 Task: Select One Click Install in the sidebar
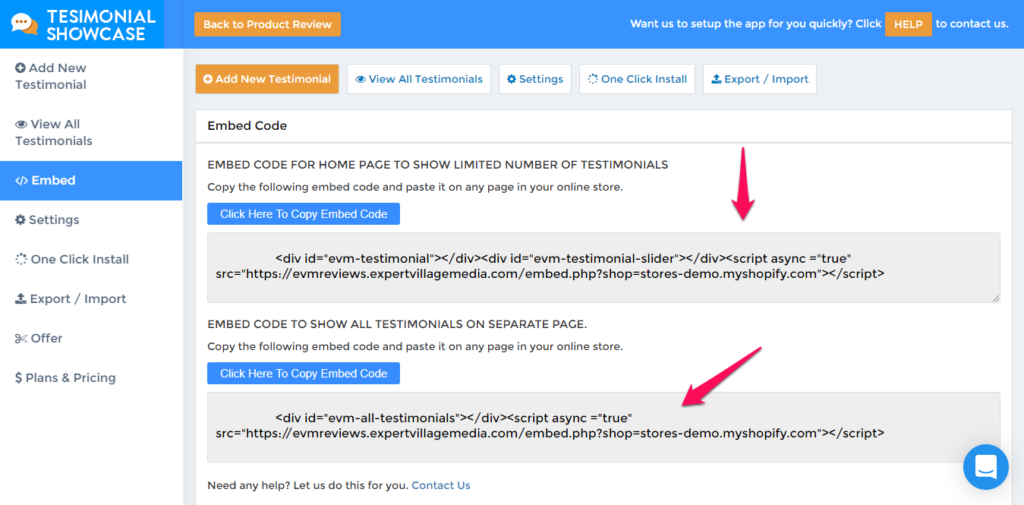pyautogui.click(x=79, y=259)
